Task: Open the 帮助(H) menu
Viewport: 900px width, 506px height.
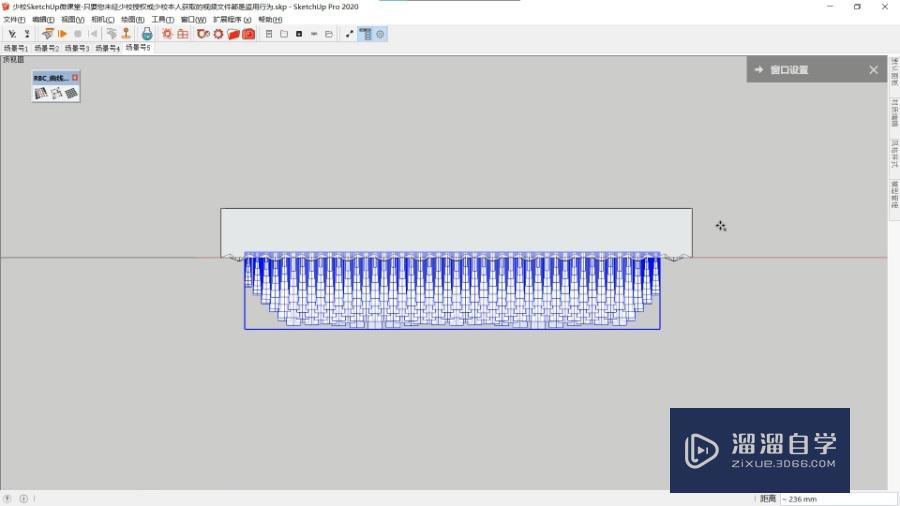Action: (270, 20)
